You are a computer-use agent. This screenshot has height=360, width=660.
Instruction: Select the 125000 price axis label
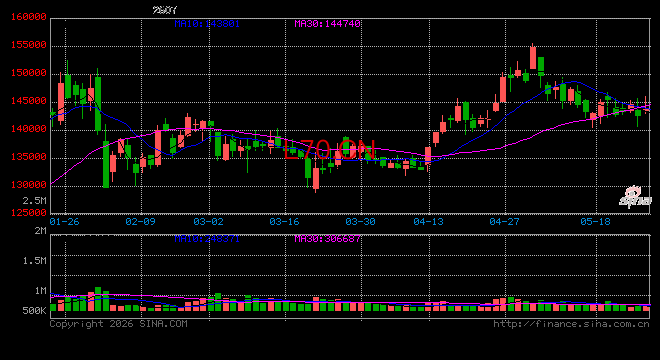click(28, 213)
